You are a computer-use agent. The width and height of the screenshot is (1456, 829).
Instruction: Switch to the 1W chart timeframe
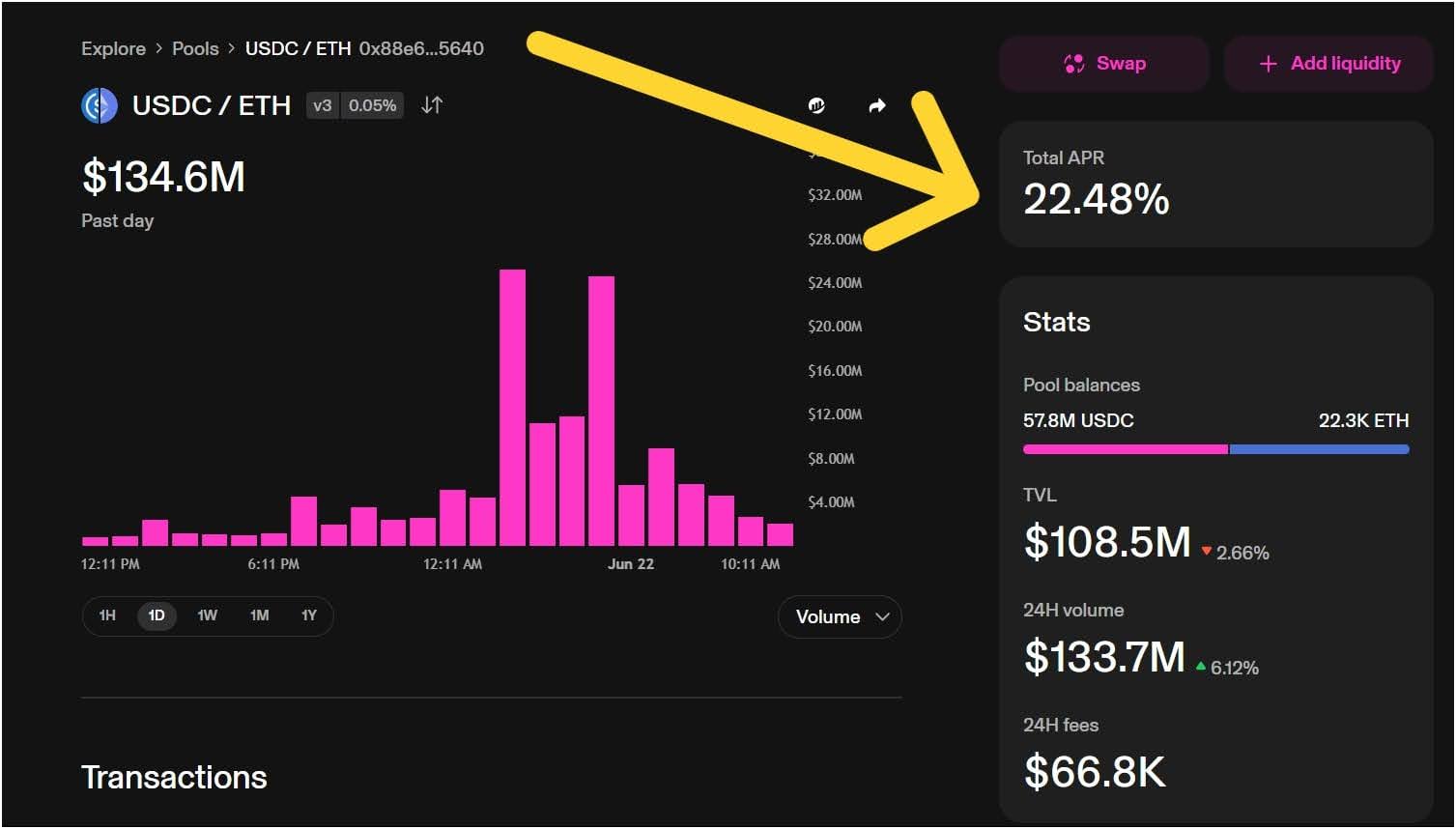[207, 615]
